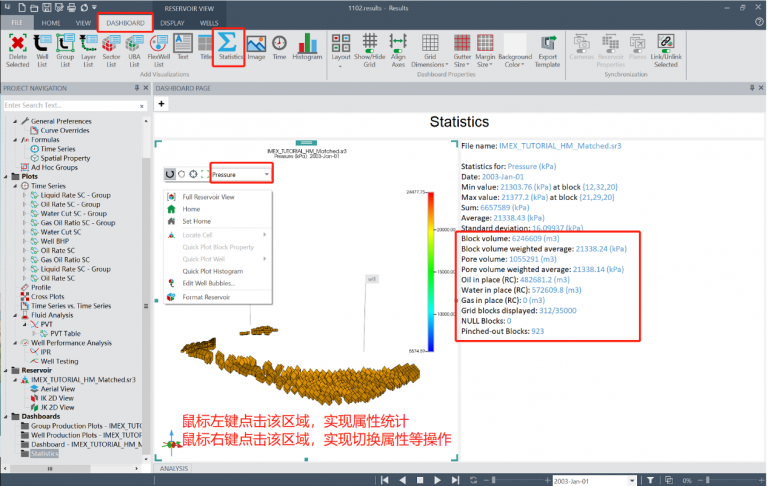
Task: Switch to the DISPLAY ribbon tab
Action: [172, 21]
